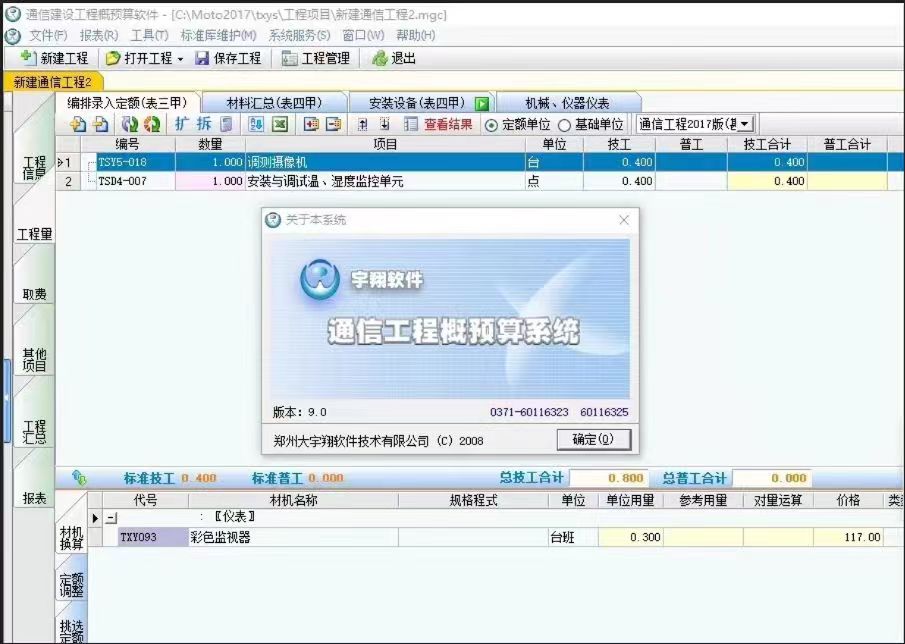
Task: Click the 总技工合计 value field
Action: tap(609, 478)
